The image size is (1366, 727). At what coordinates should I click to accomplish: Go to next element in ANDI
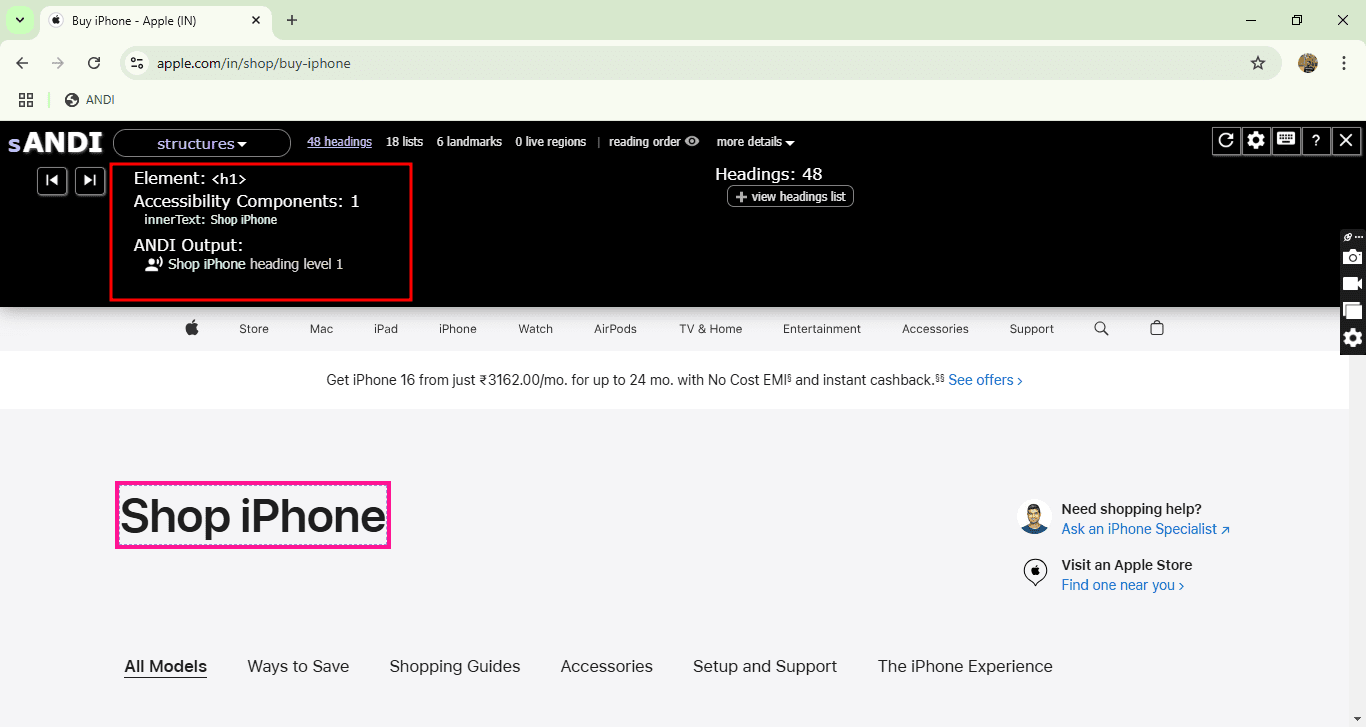tap(90, 180)
